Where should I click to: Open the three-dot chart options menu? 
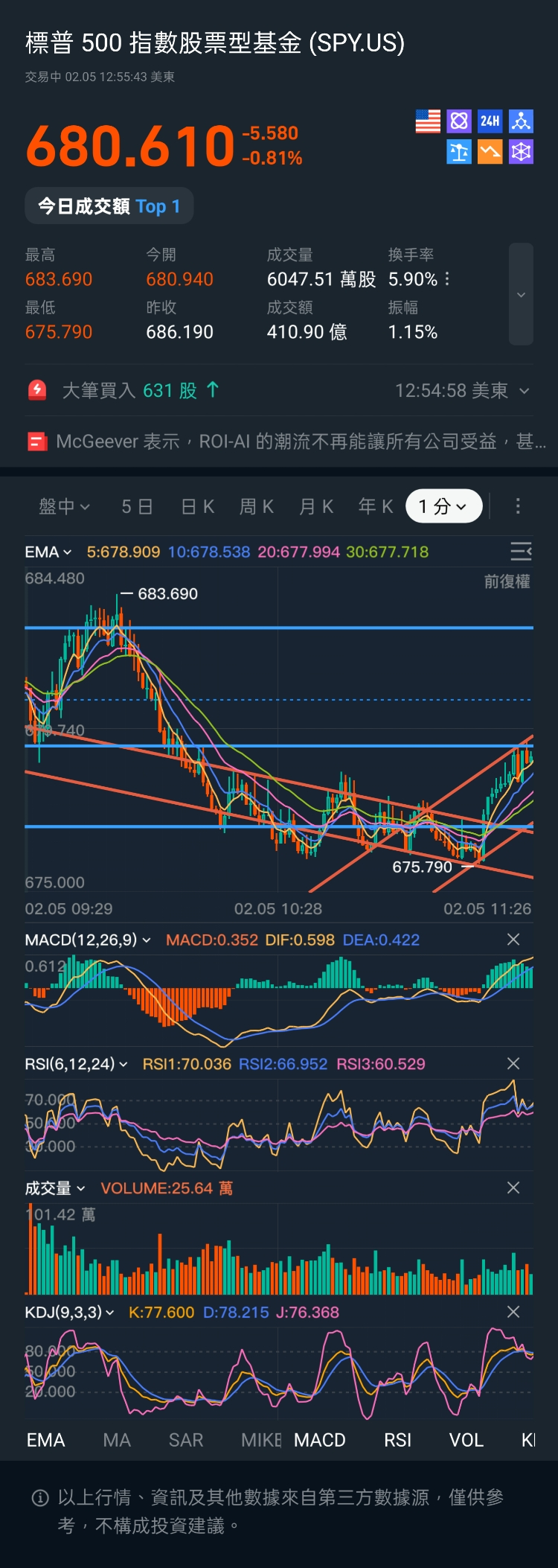(518, 506)
